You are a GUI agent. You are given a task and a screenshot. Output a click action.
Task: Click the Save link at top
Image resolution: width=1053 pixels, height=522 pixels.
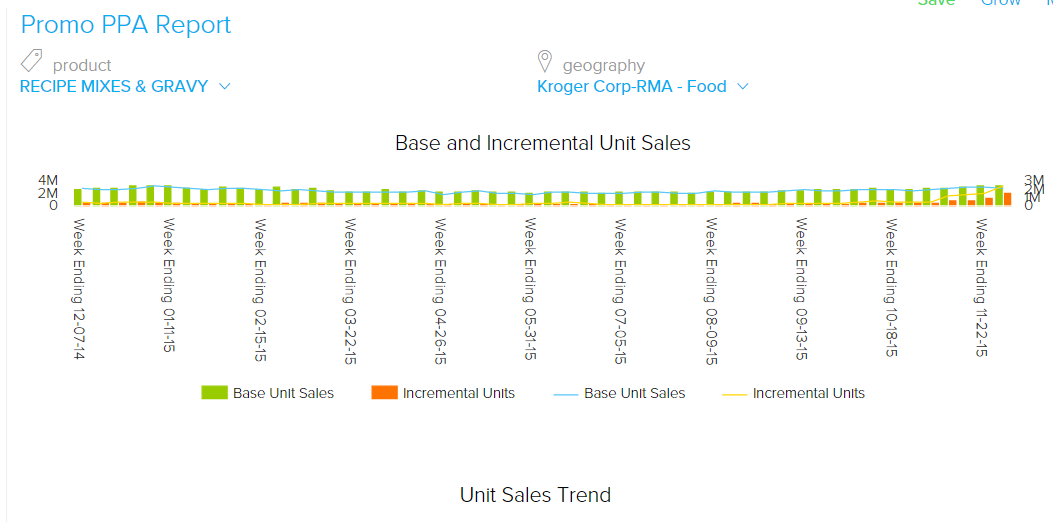coord(936,3)
